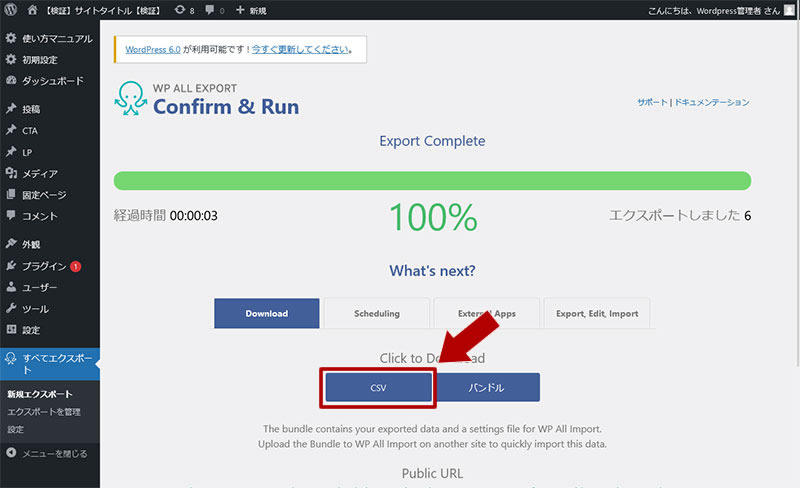Screen dimensions: 800x488
Task: Open エクスポートを管理 submenu item
Action: 44,412
